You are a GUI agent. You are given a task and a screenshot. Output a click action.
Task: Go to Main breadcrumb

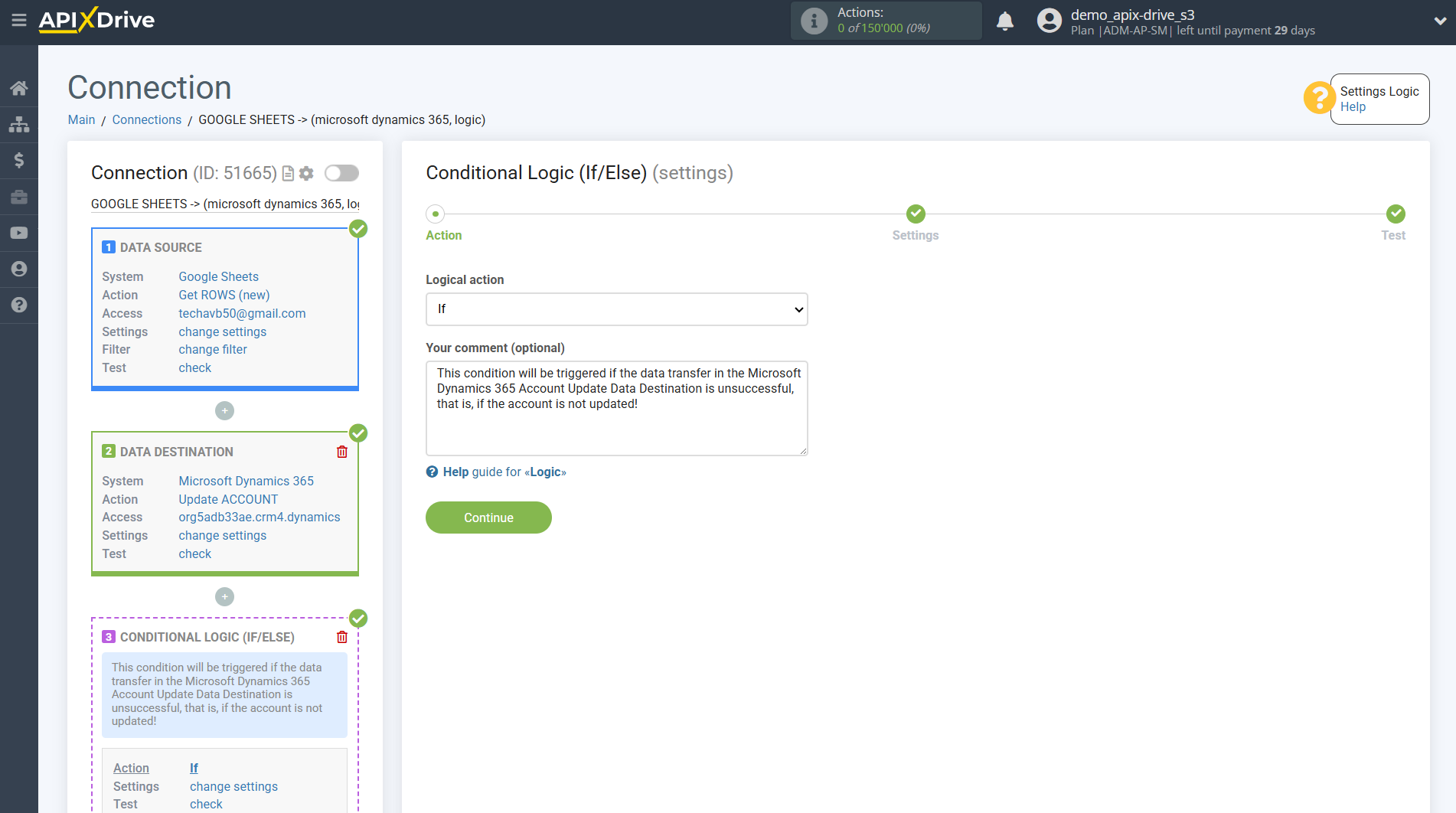(x=81, y=119)
